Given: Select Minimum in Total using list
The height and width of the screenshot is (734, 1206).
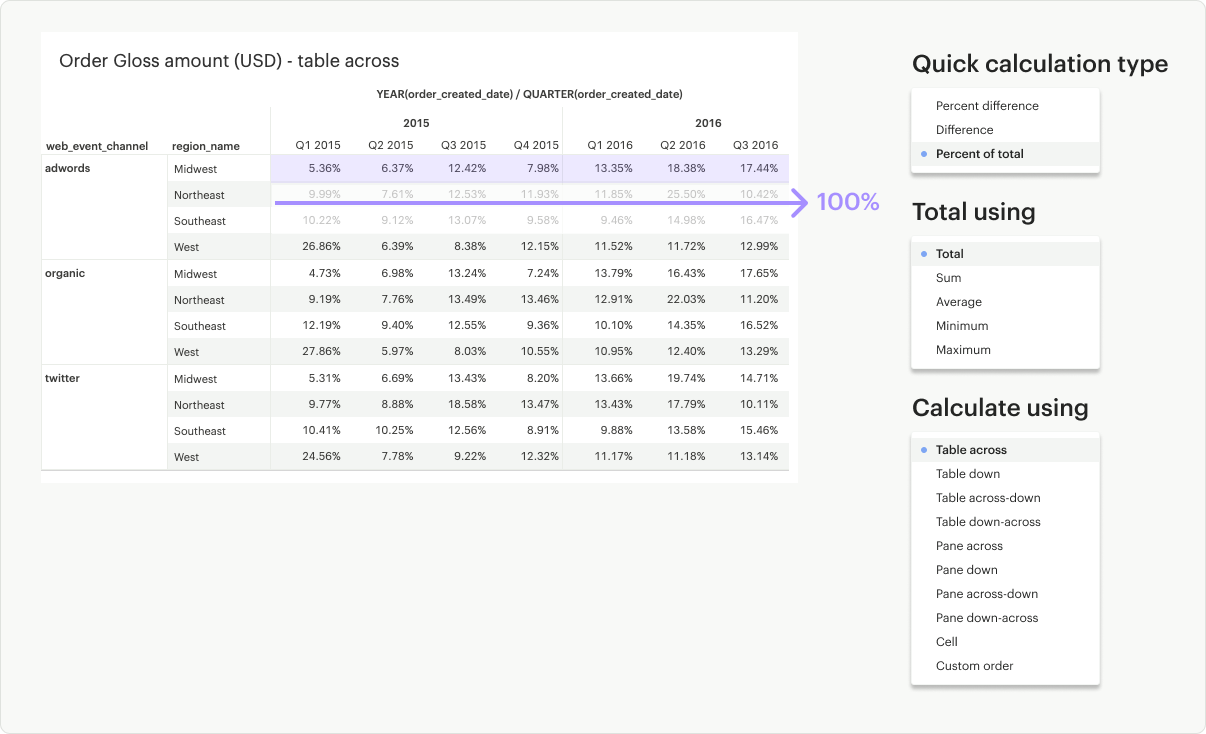Looking at the screenshot, I should point(961,326).
